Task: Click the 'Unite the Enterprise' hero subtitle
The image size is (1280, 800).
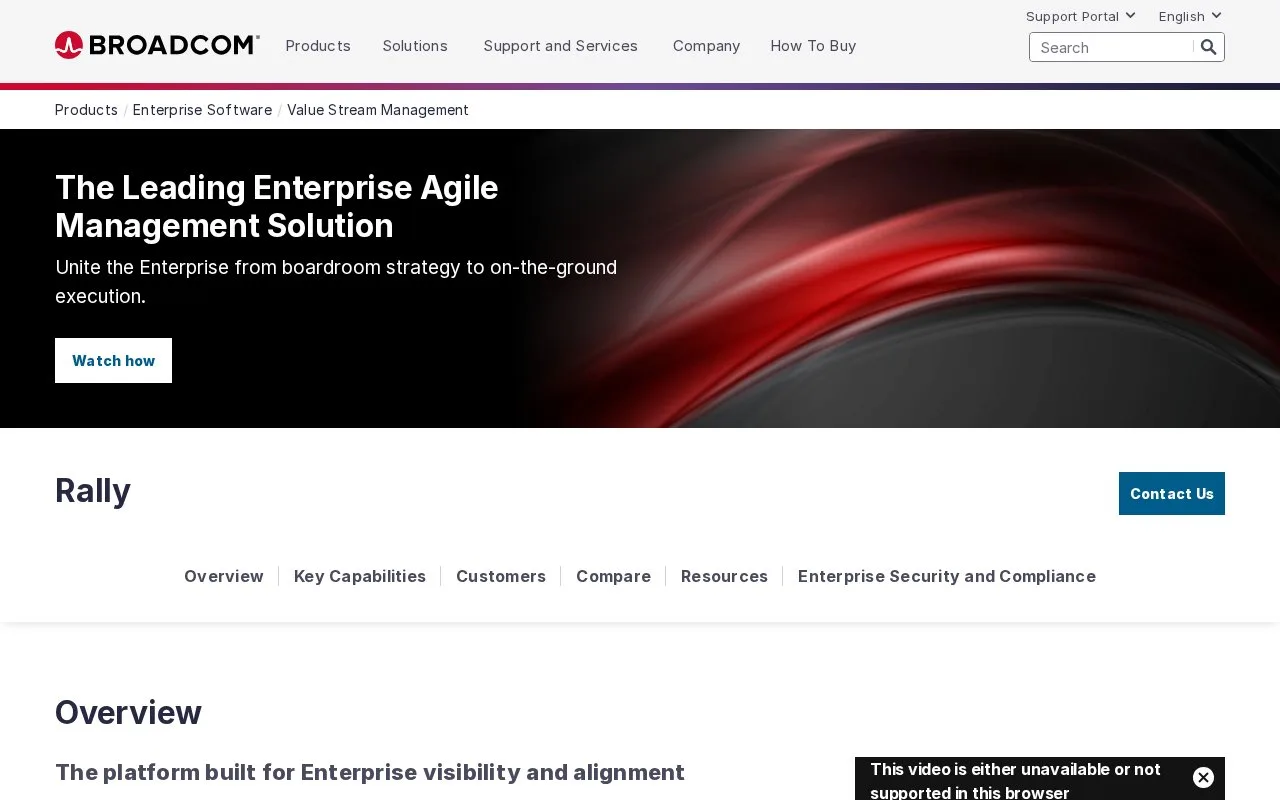Action: click(336, 282)
